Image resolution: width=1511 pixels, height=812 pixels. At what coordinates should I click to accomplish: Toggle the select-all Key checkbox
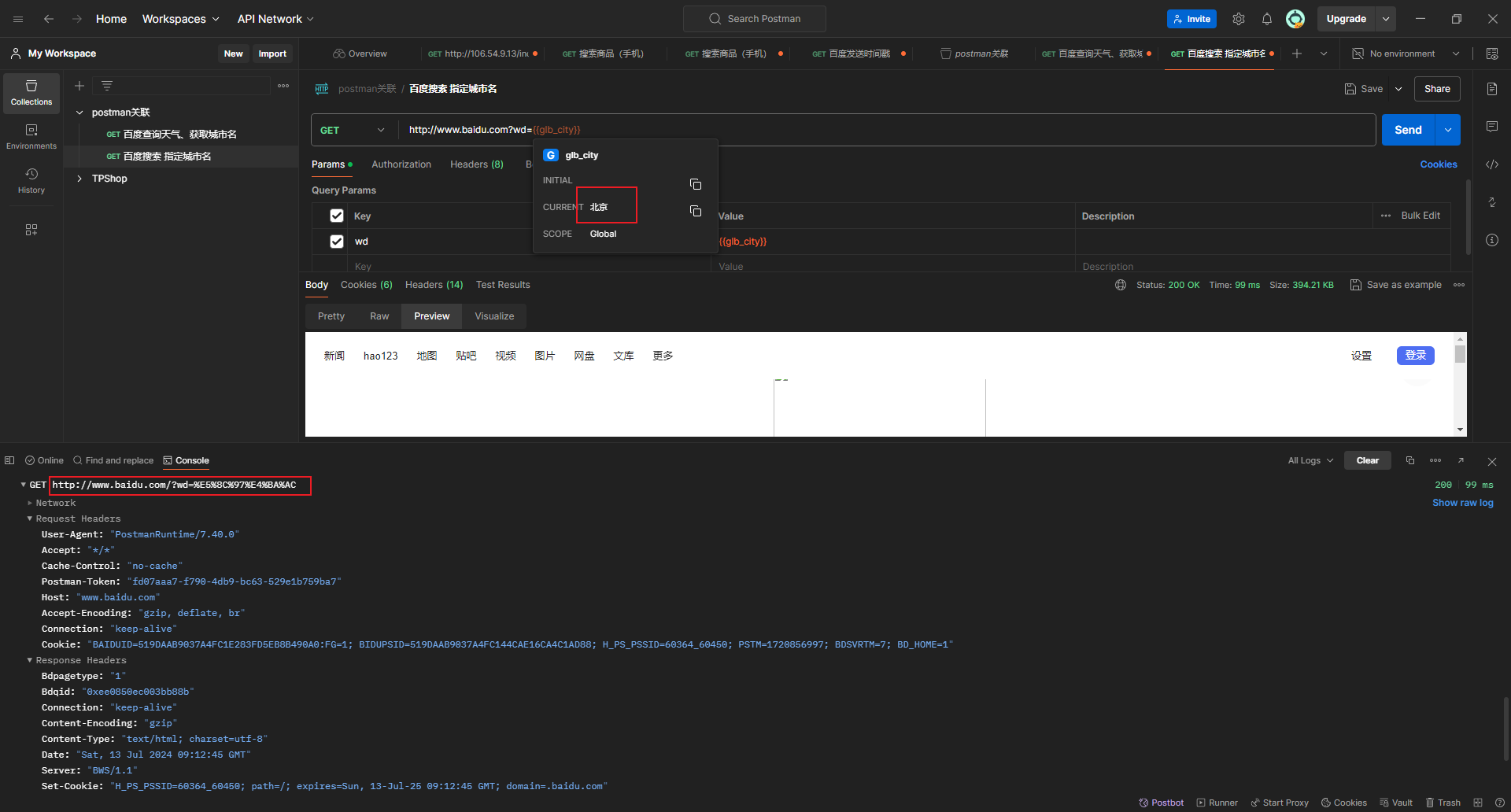[x=337, y=216]
